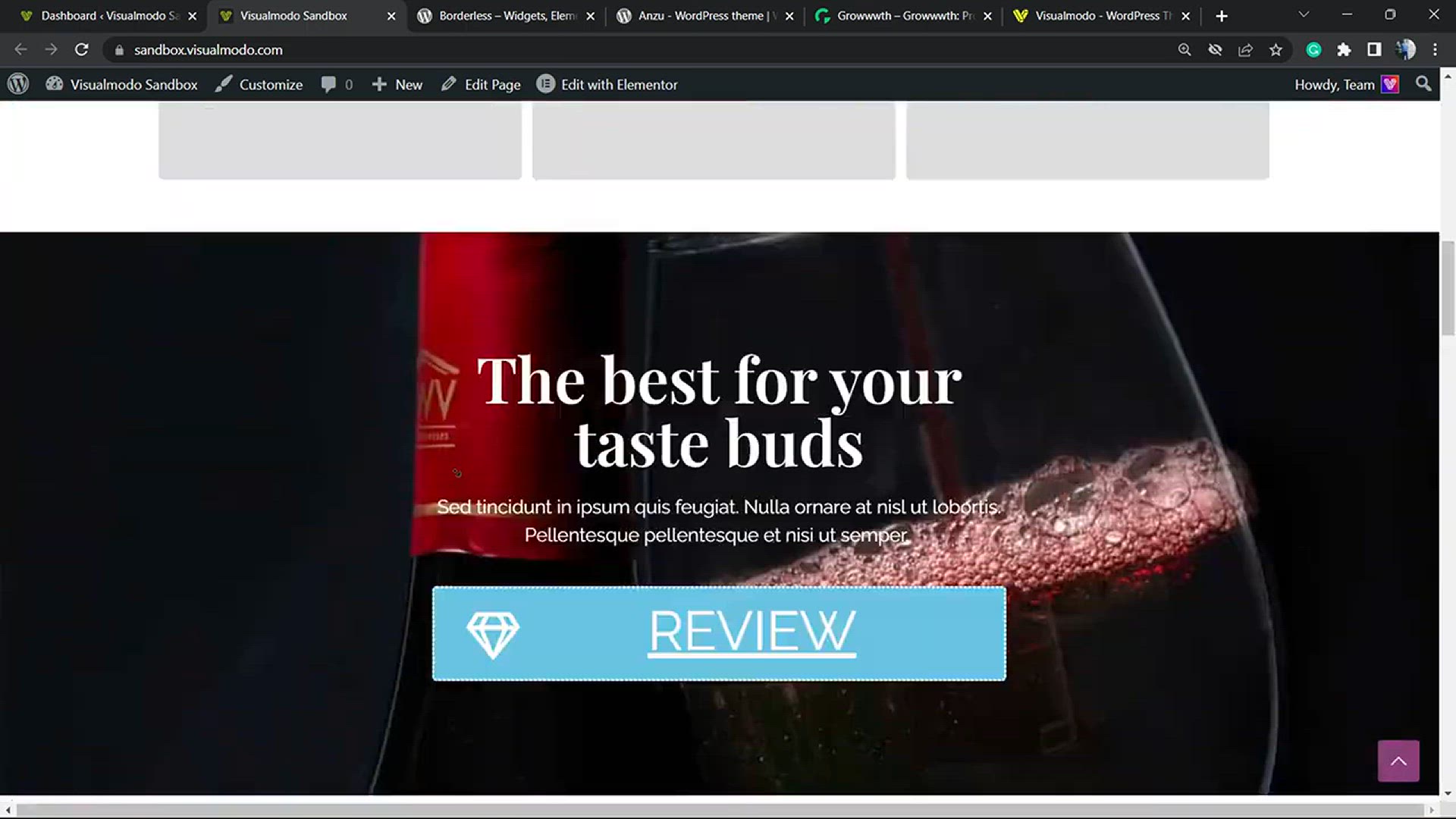1456x819 pixels.
Task: Open Visualmodo Sandbox dashboard link
Action: (121, 84)
